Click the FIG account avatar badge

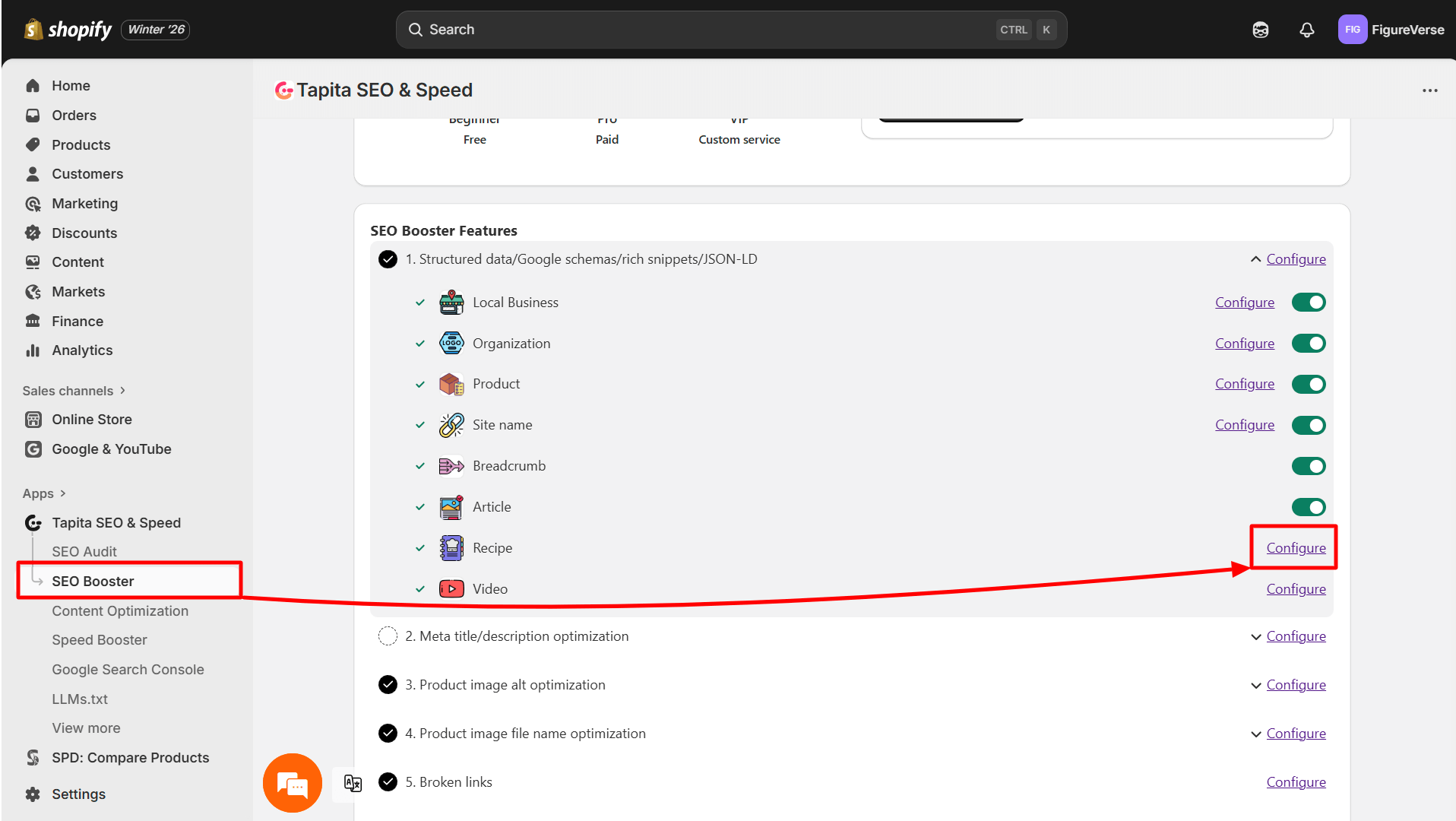[x=1353, y=30]
